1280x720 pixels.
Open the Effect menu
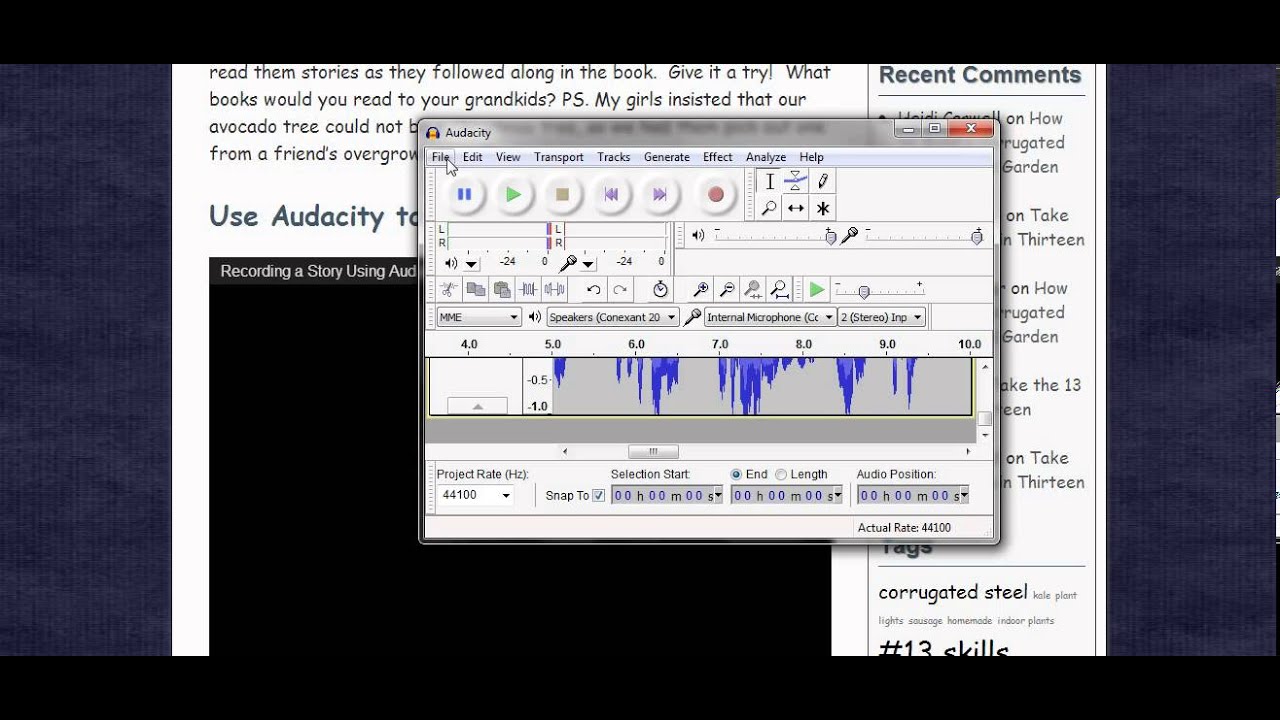(718, 157)
